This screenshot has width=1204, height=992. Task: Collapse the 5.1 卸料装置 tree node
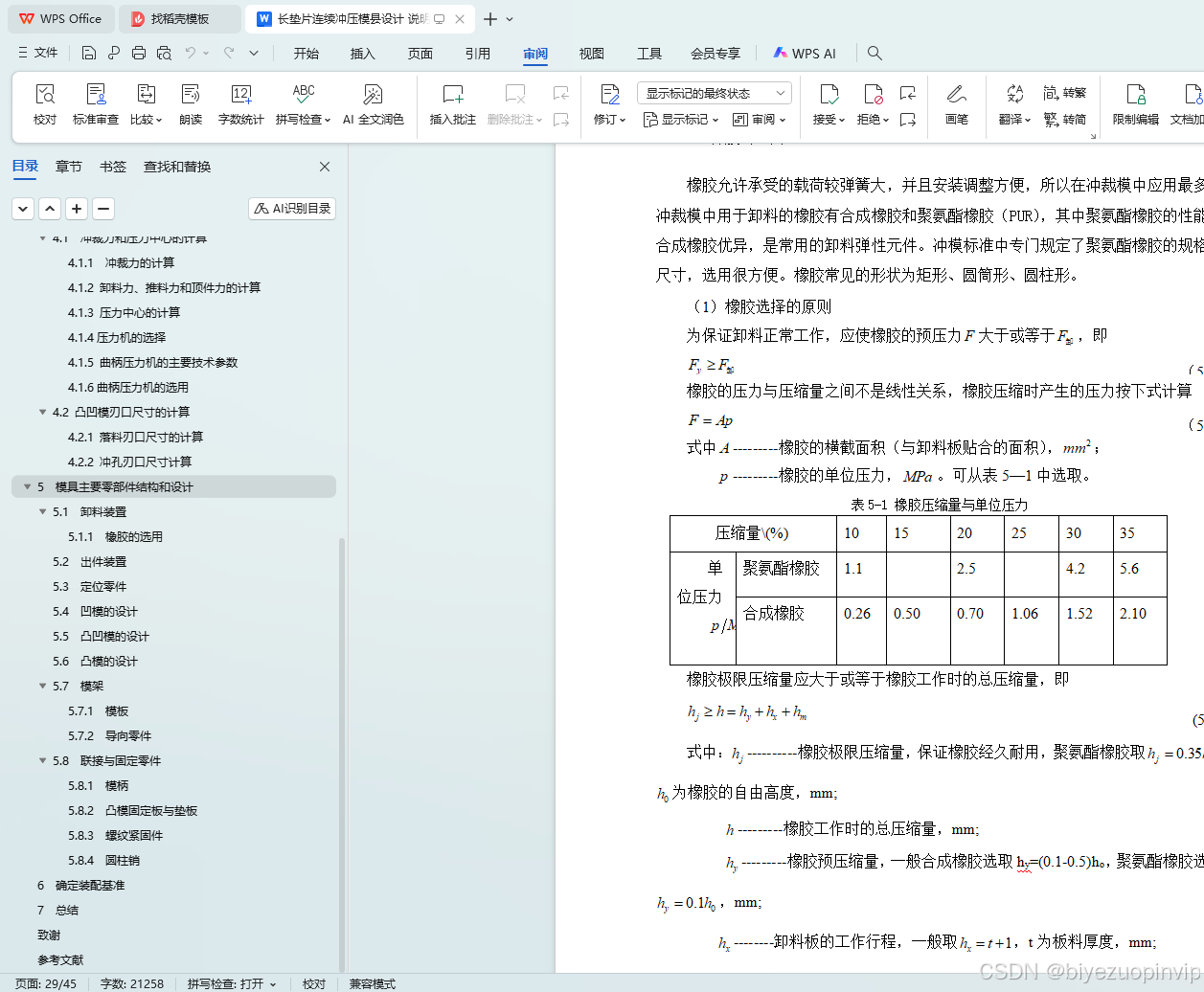42,511
